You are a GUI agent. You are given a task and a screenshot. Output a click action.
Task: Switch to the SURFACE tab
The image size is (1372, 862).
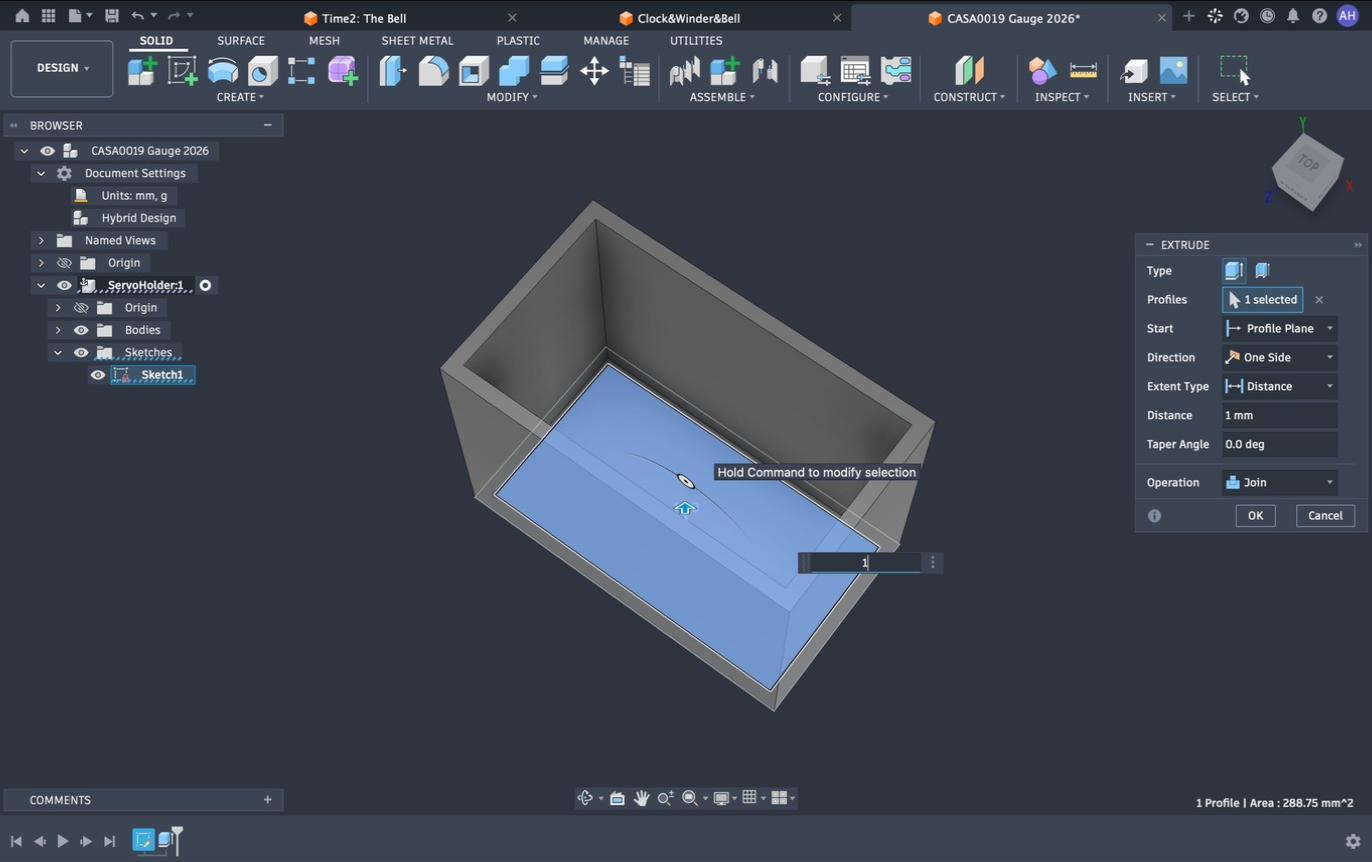coord(241,41)
